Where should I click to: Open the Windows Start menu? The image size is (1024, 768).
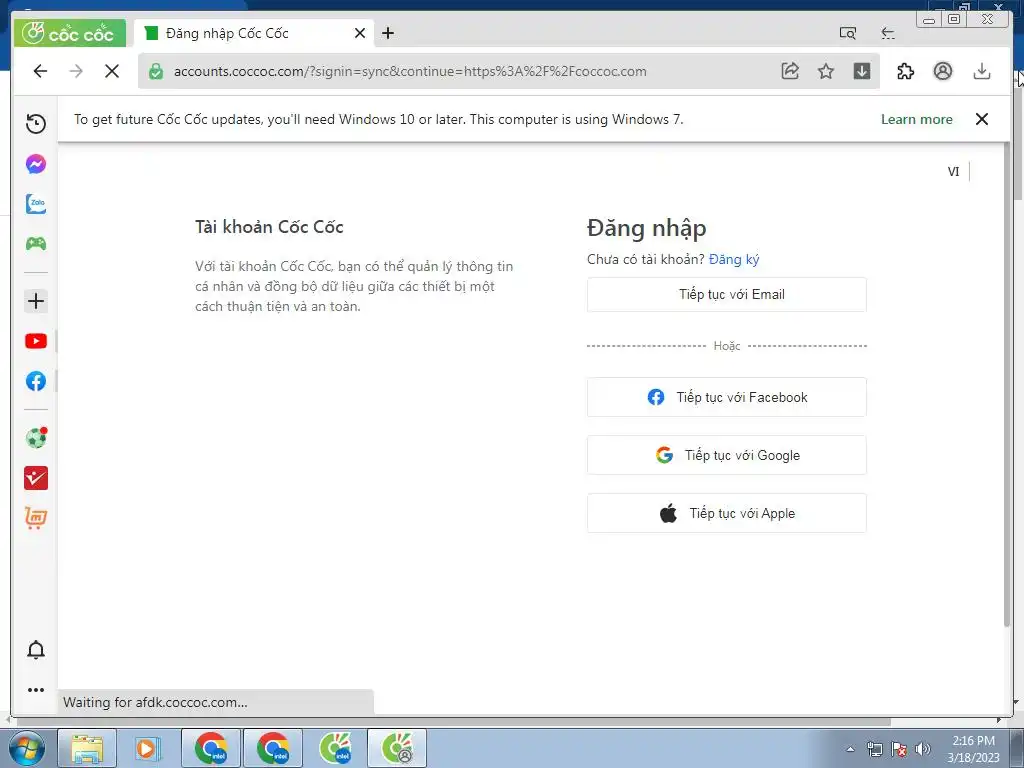pos(27,748)
